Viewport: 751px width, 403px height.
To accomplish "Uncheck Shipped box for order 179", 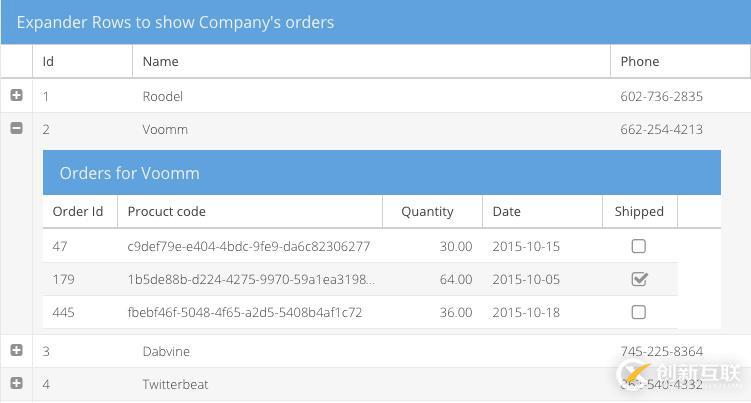I will pos(639,279).
